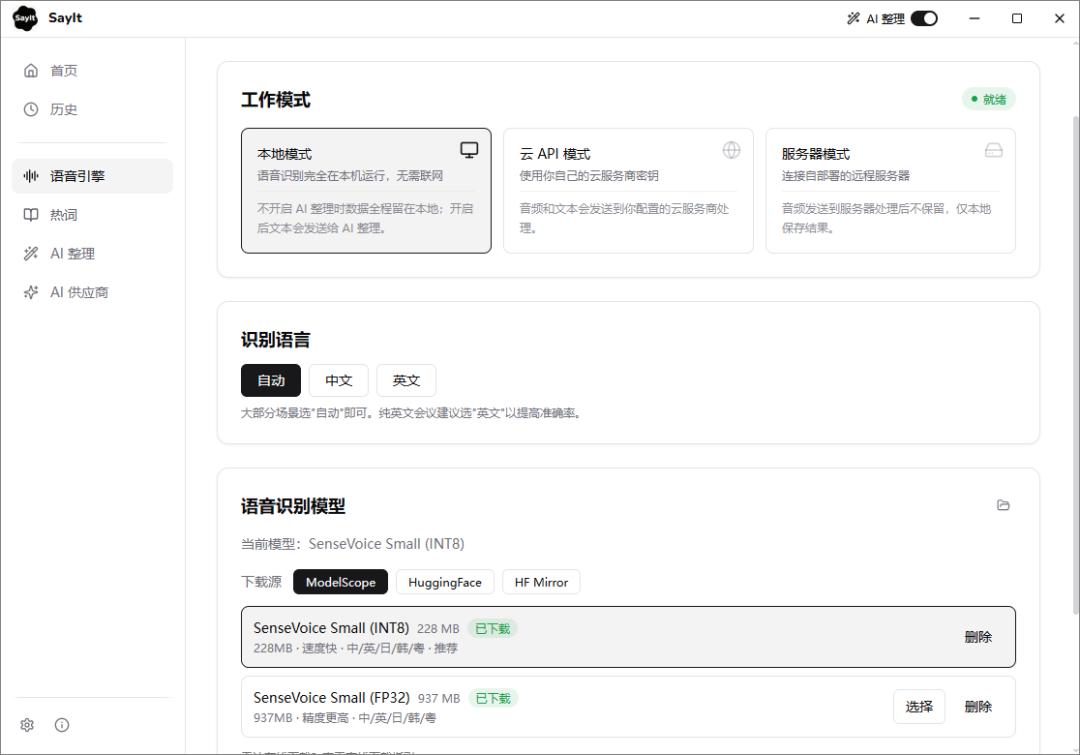This screenshot has height=755, width=1080.
Task: Select the 本地模式 card
Action: (366, 191)
